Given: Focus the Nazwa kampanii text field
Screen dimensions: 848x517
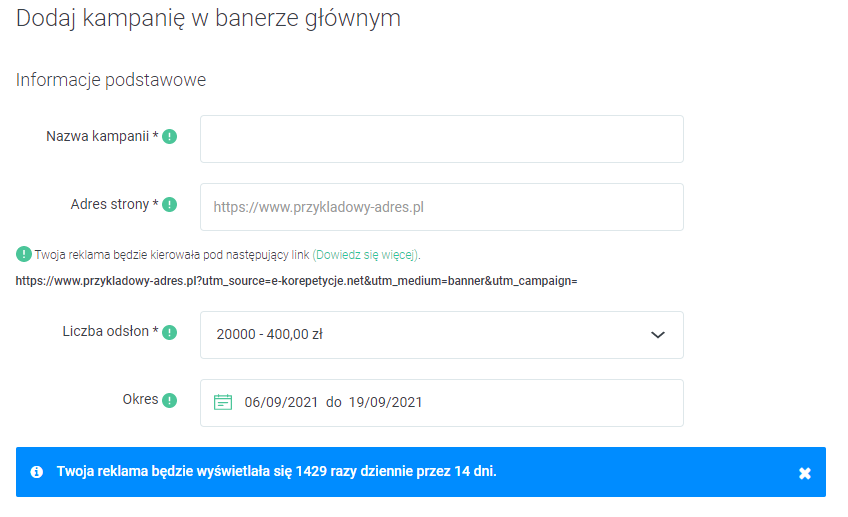Looking at the screenshot, I should point(441,139).
